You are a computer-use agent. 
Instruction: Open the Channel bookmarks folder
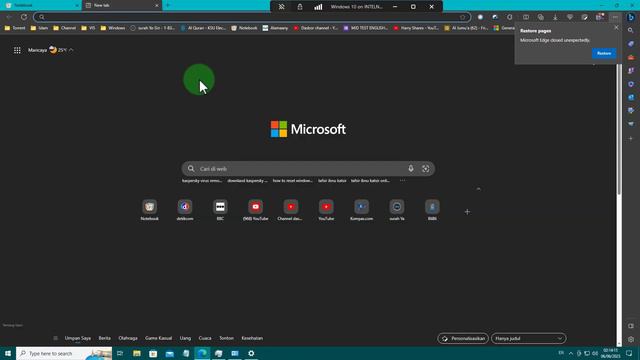[64, 28]
